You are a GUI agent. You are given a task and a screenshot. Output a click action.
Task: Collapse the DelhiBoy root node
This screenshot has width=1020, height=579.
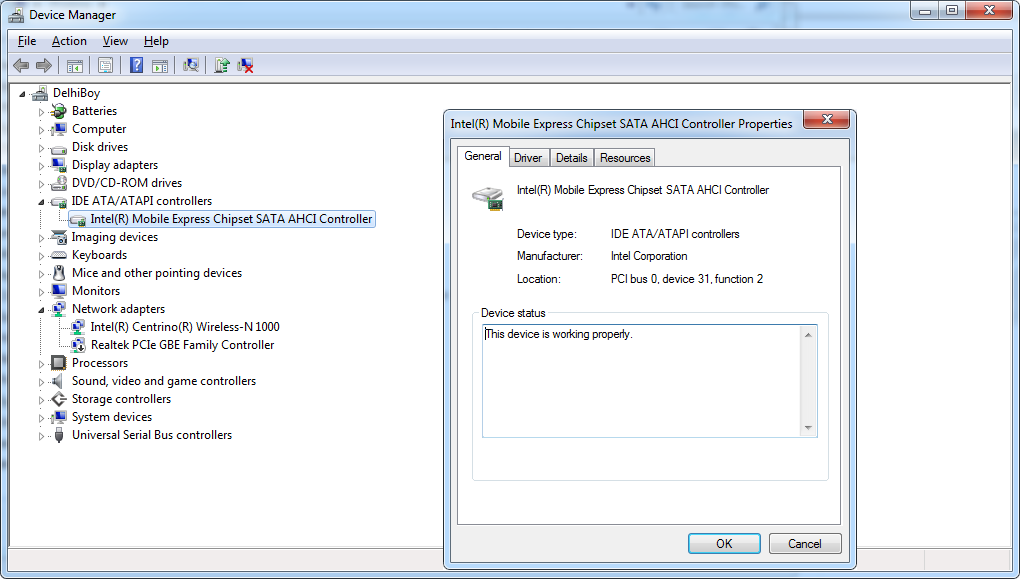(22, 94)
